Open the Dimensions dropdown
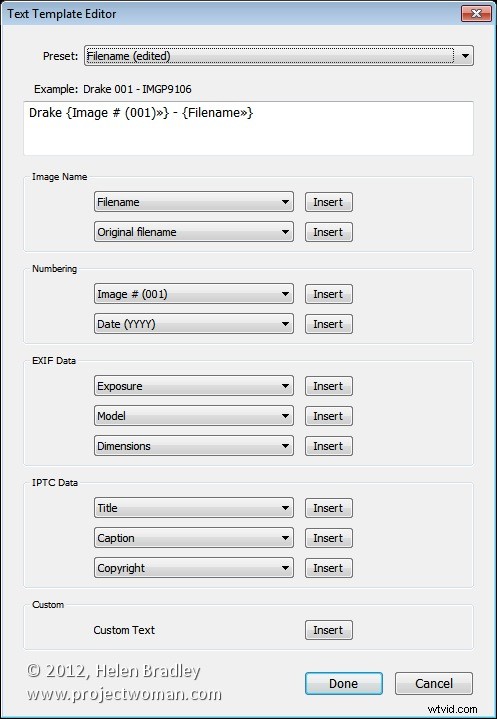Image resolution: width=497 pixels, height=719 pixels. tap(193, 446)
